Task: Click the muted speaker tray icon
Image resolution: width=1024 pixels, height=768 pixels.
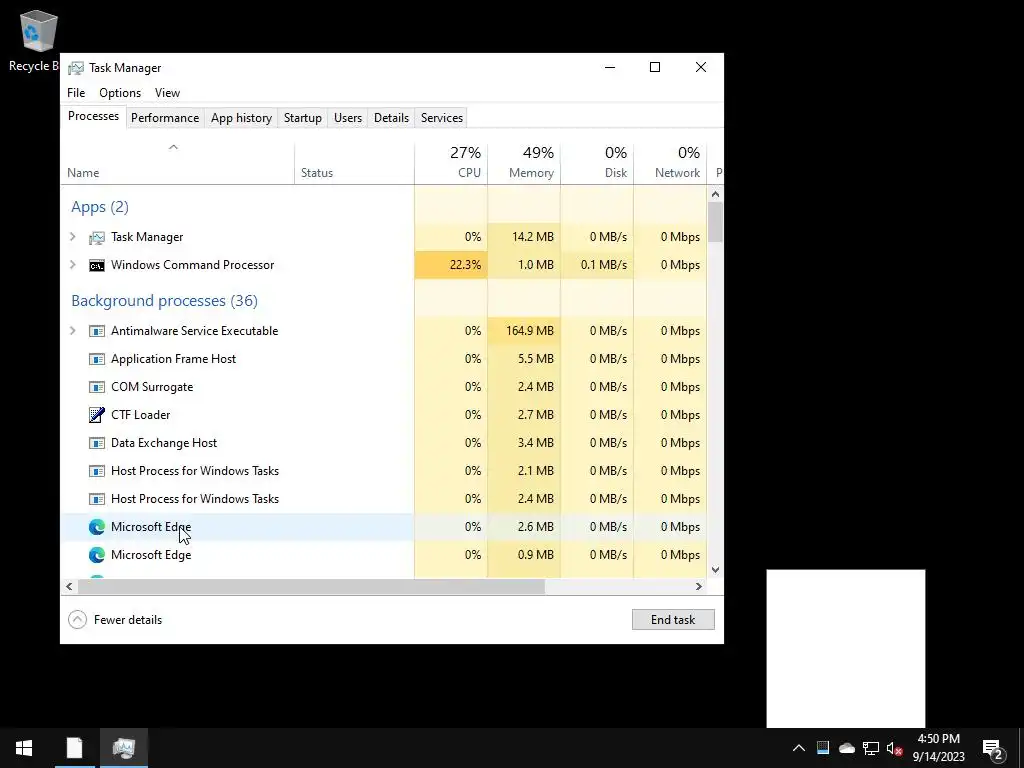Action: [894, 748]
